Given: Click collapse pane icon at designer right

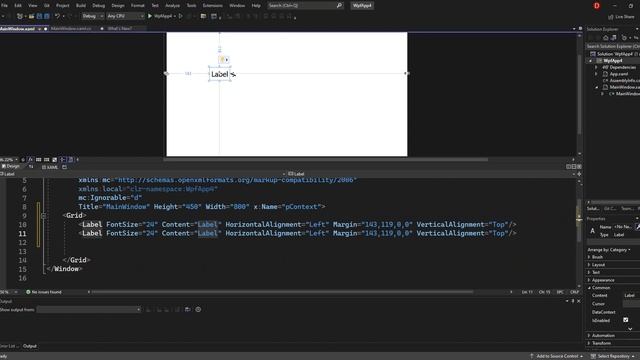Looking at the screenshot, I should click(x=579, y=167).
